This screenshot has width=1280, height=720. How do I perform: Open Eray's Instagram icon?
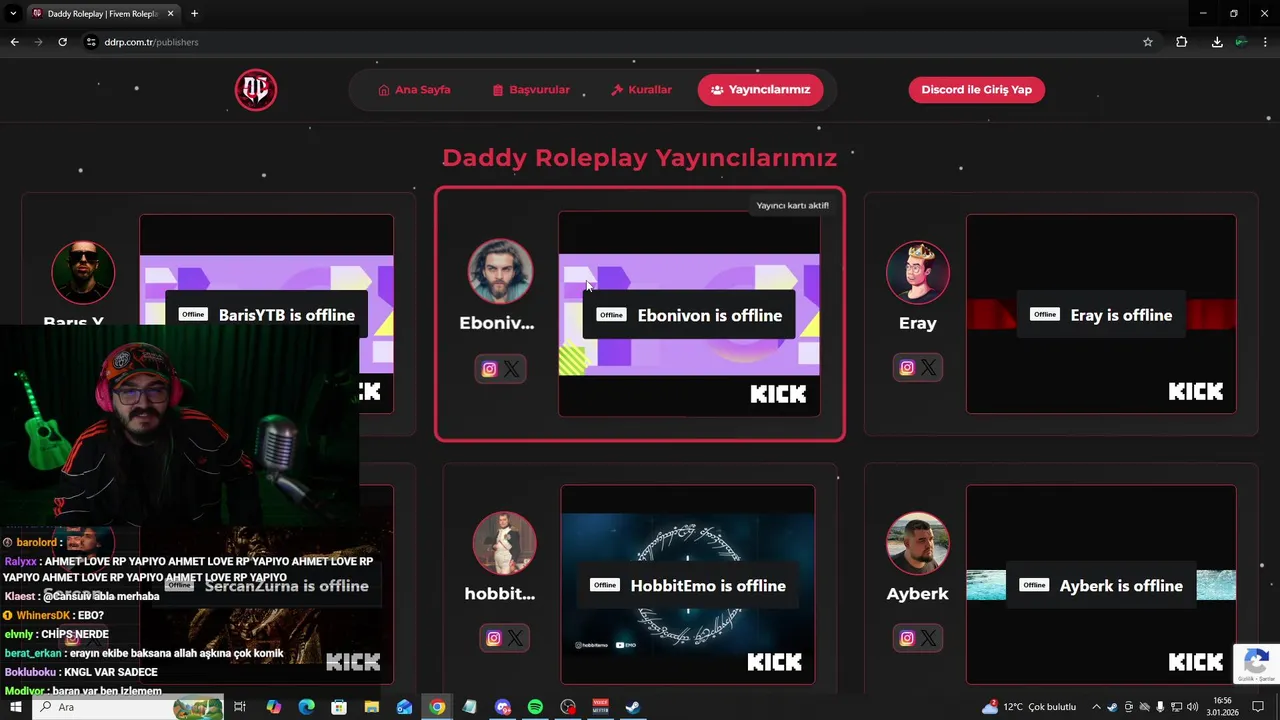tap(907, 368)
